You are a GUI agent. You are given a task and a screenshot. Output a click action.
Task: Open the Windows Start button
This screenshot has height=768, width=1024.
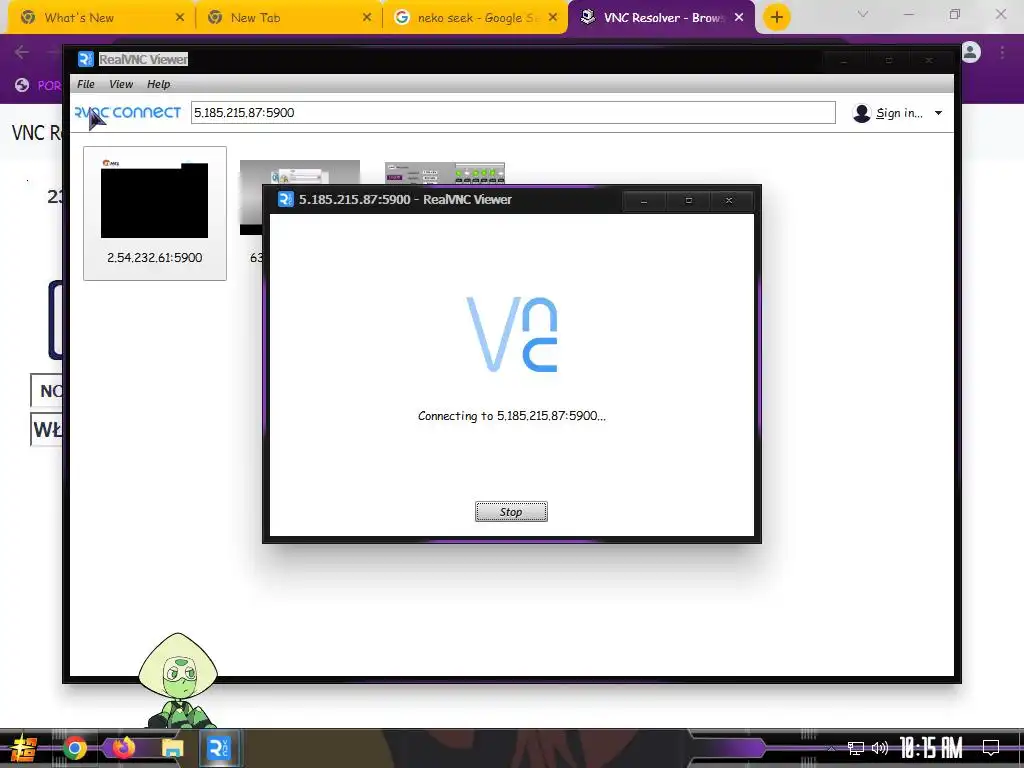(24, 748)
